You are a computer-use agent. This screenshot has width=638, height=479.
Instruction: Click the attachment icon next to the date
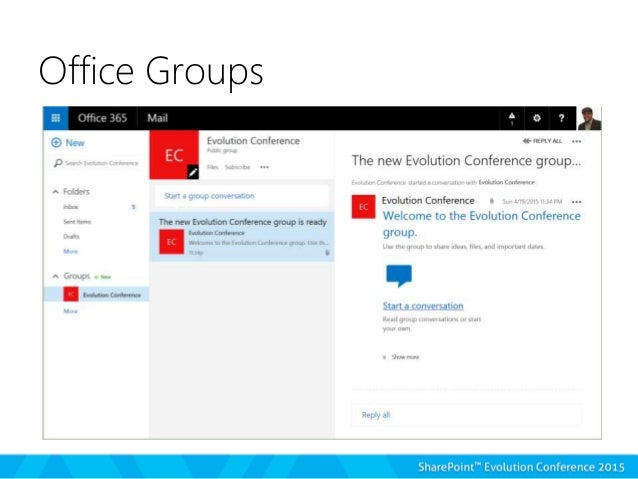492,201
